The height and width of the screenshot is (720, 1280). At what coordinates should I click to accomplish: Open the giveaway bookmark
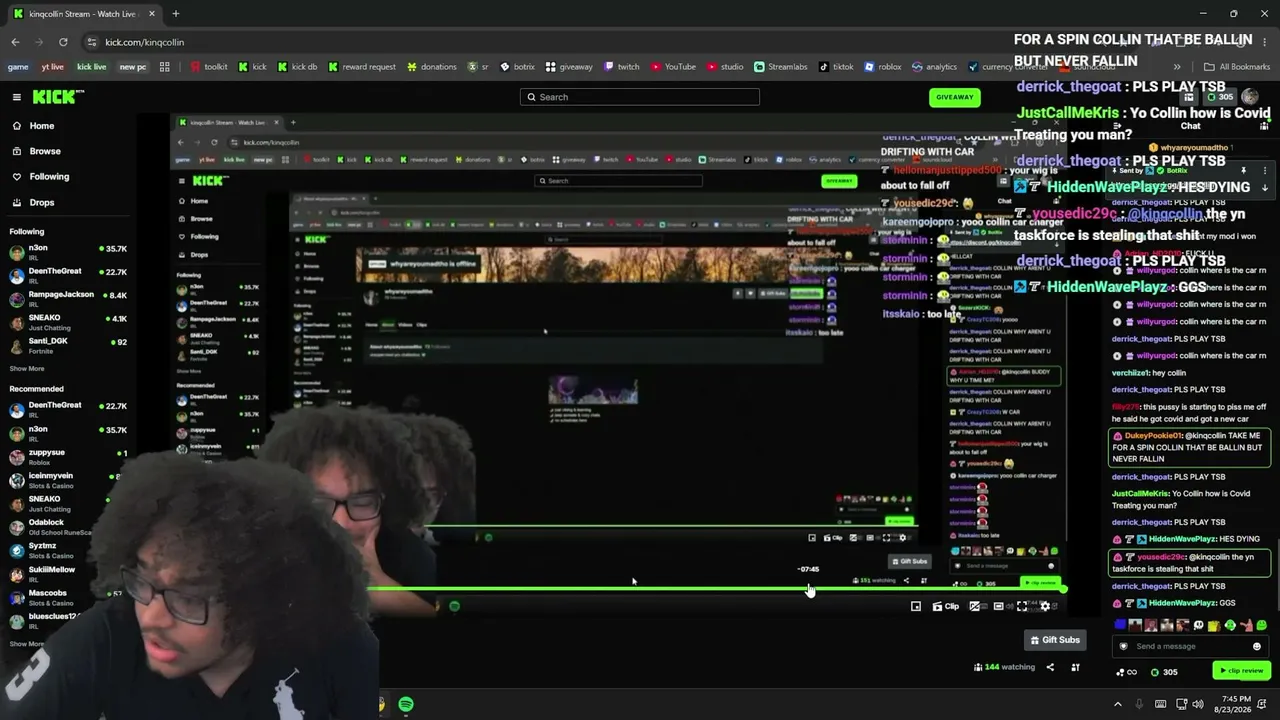(x=569, y=67)
